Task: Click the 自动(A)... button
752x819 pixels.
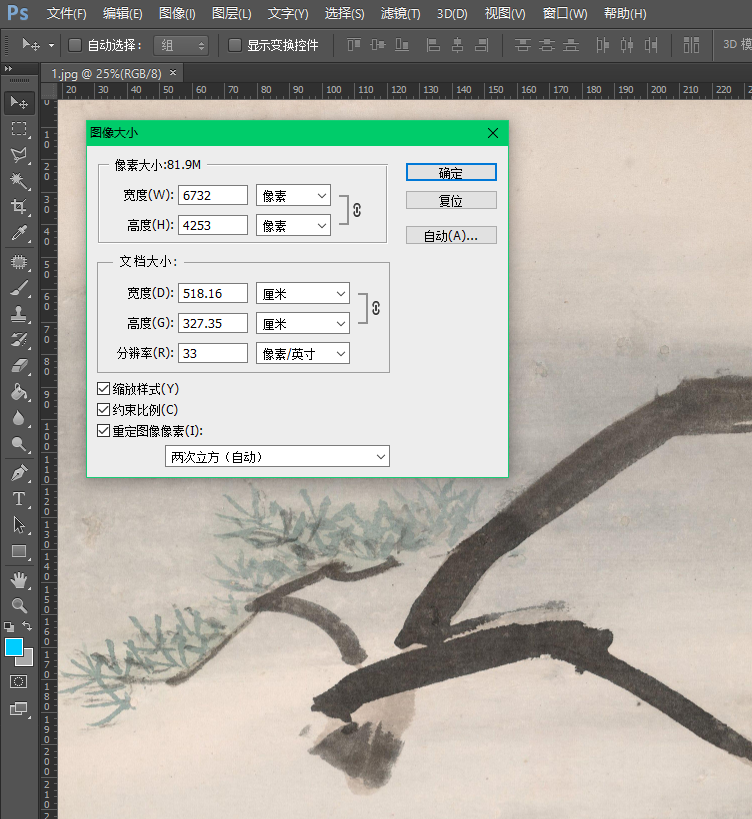Action: [451, 236]
